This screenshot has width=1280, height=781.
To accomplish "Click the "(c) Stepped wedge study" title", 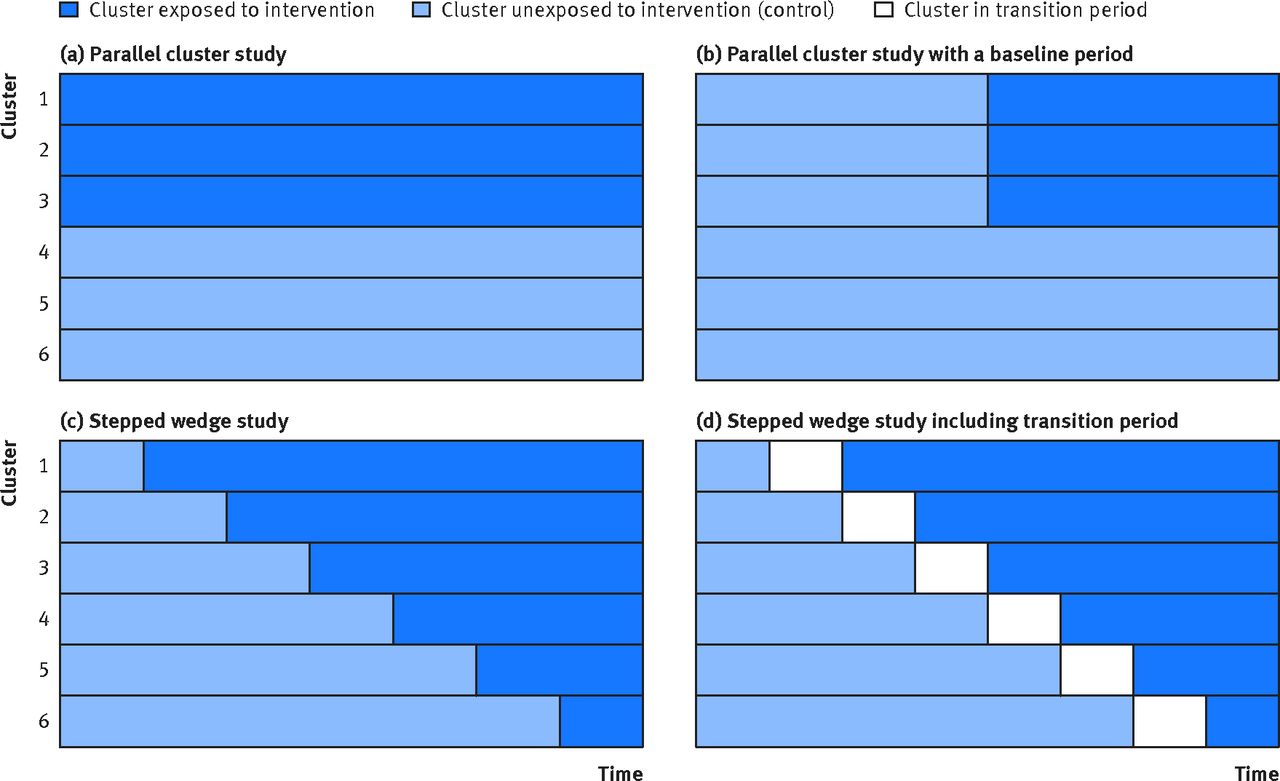I will click(x=174, y=421).
